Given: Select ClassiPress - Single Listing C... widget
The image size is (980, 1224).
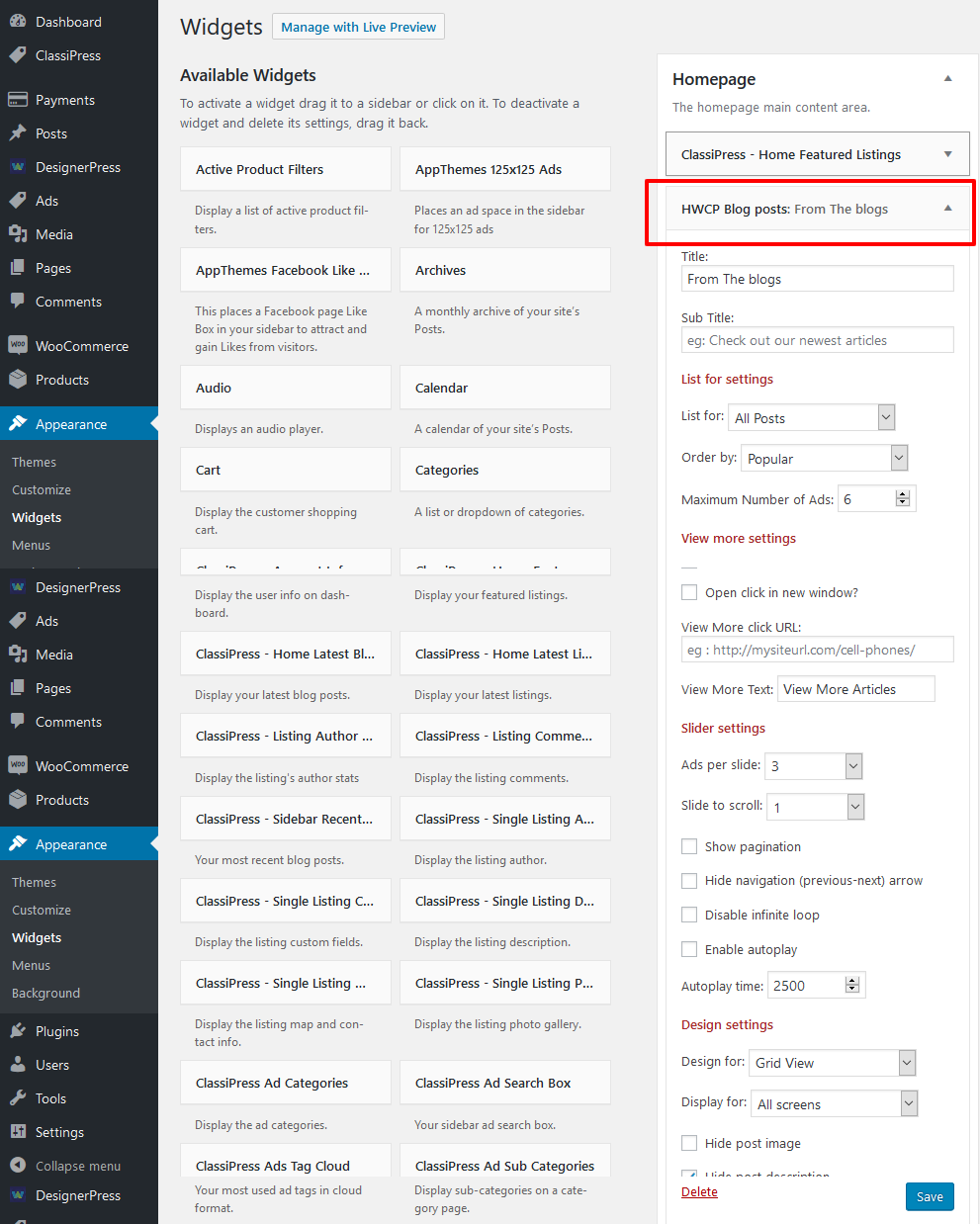Looking at the screenshot, I should point(286,901).
